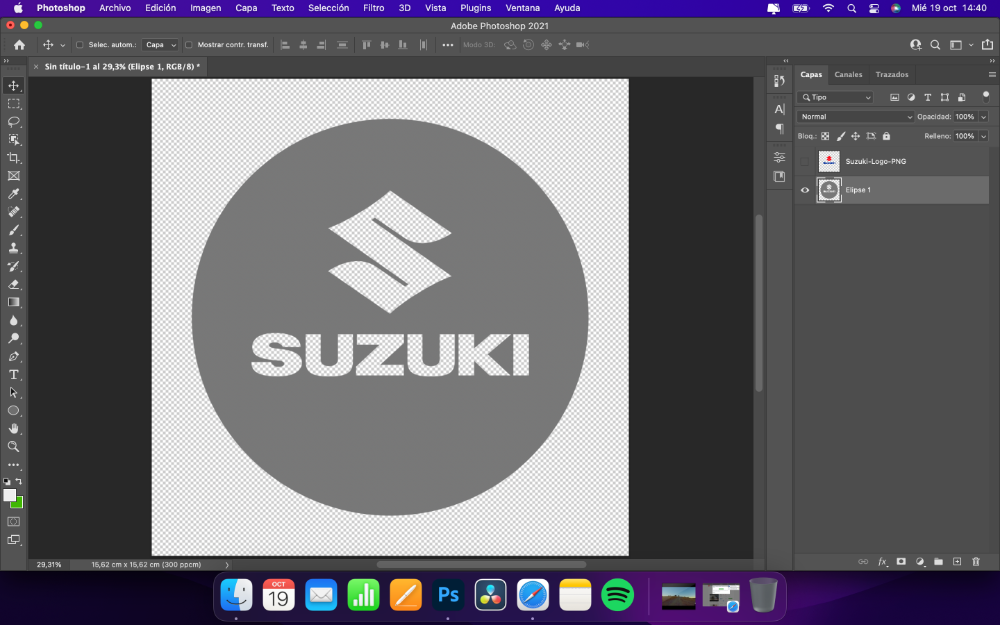Toggle Quick Mask mode
Screen dimensions: 1000x625
click(x=13, y=522)
